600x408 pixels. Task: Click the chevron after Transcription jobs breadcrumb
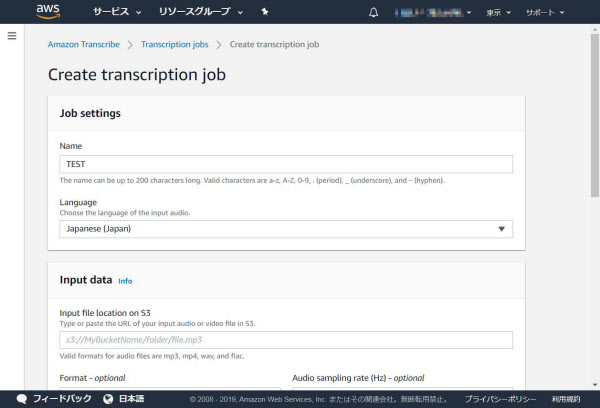pyautogui.click(x=219, y=45)
